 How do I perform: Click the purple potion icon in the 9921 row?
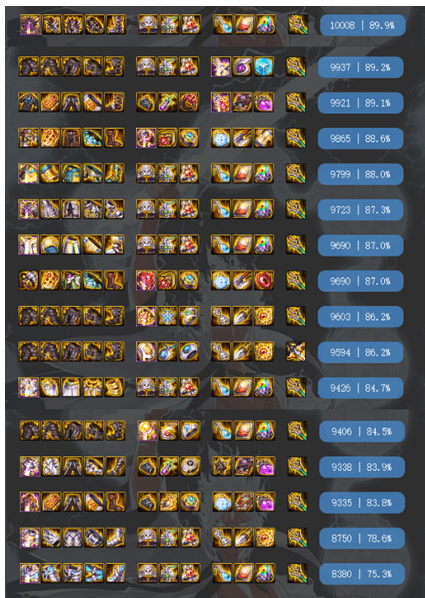[x=264, y=102]
